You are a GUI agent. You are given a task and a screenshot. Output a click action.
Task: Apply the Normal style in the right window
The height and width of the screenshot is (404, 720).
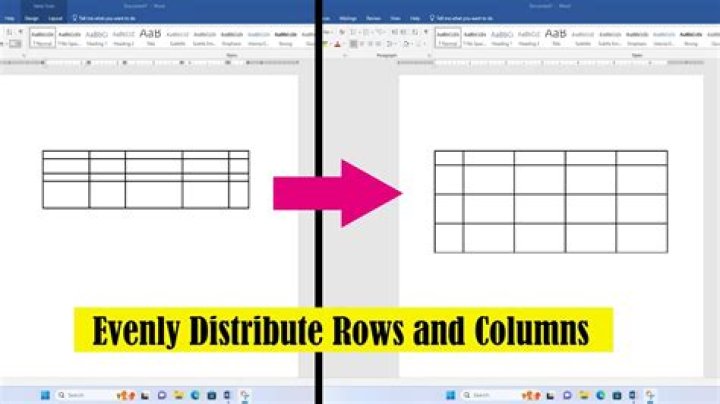(448, 38)
